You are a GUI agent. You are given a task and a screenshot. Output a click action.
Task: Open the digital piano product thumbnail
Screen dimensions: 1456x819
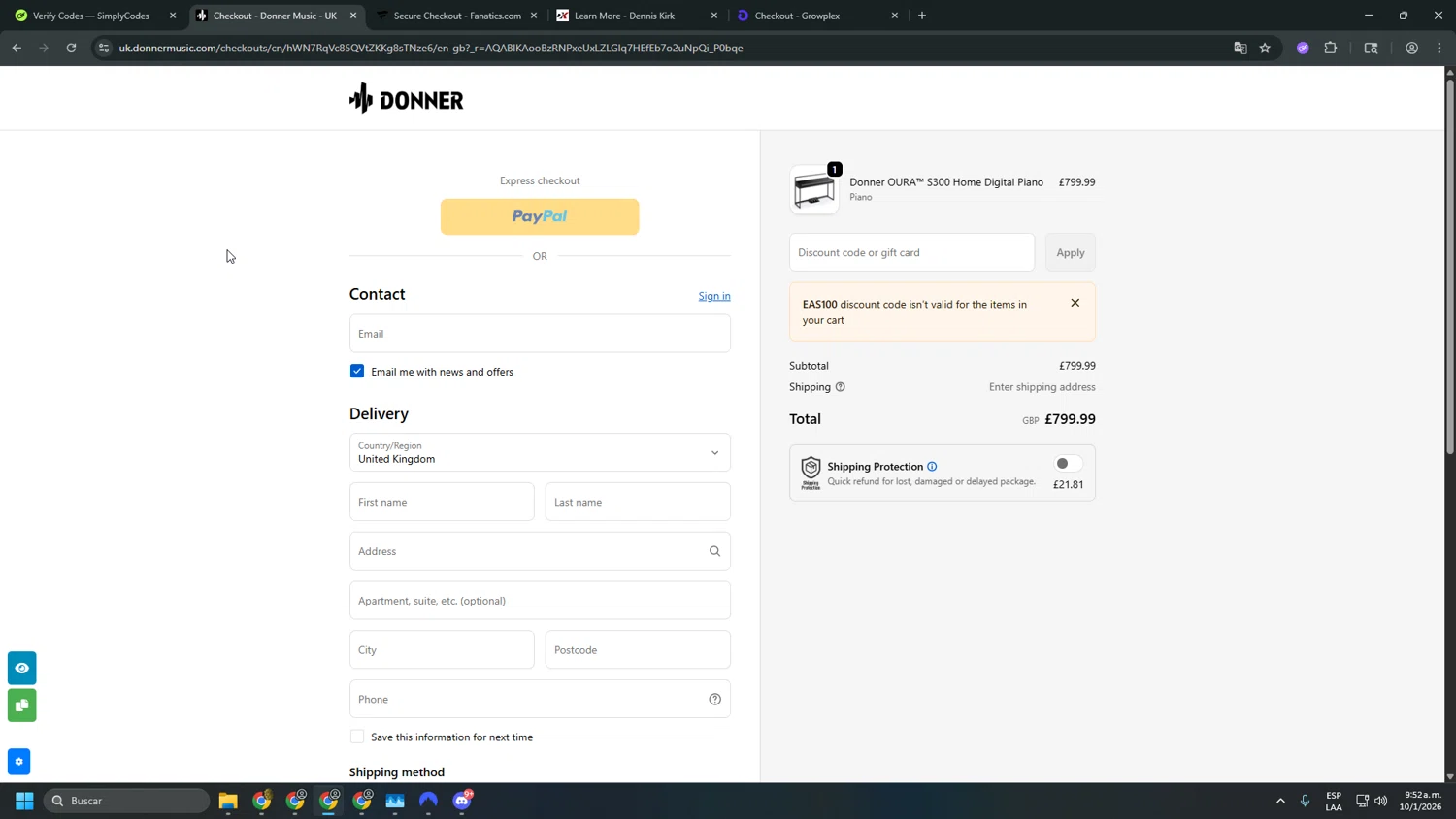point(813,189)
